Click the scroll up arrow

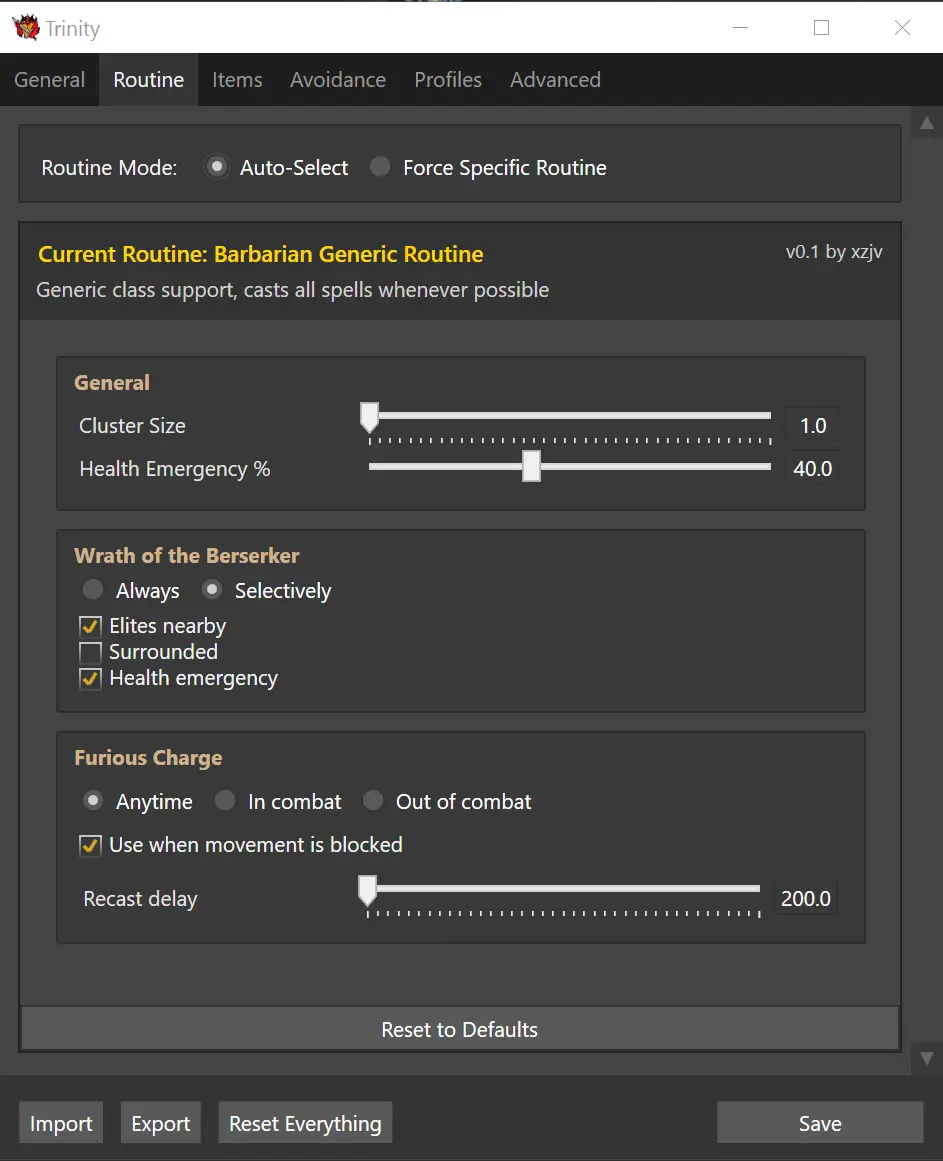(x=927, y=123)
